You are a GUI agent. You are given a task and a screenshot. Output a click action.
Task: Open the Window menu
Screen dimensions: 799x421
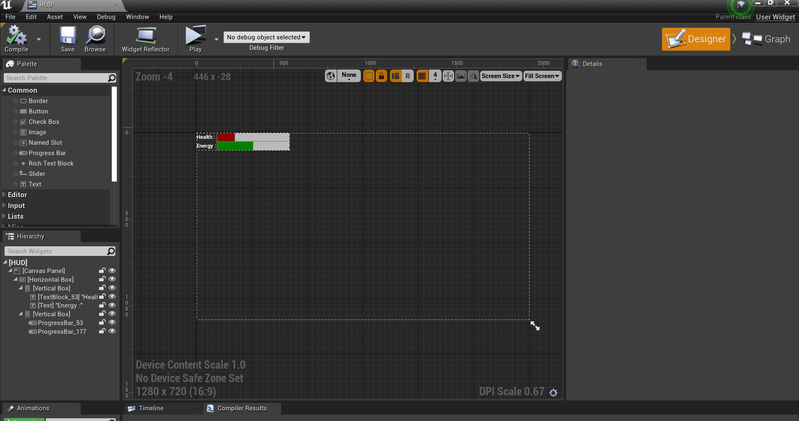click(137, 17)
